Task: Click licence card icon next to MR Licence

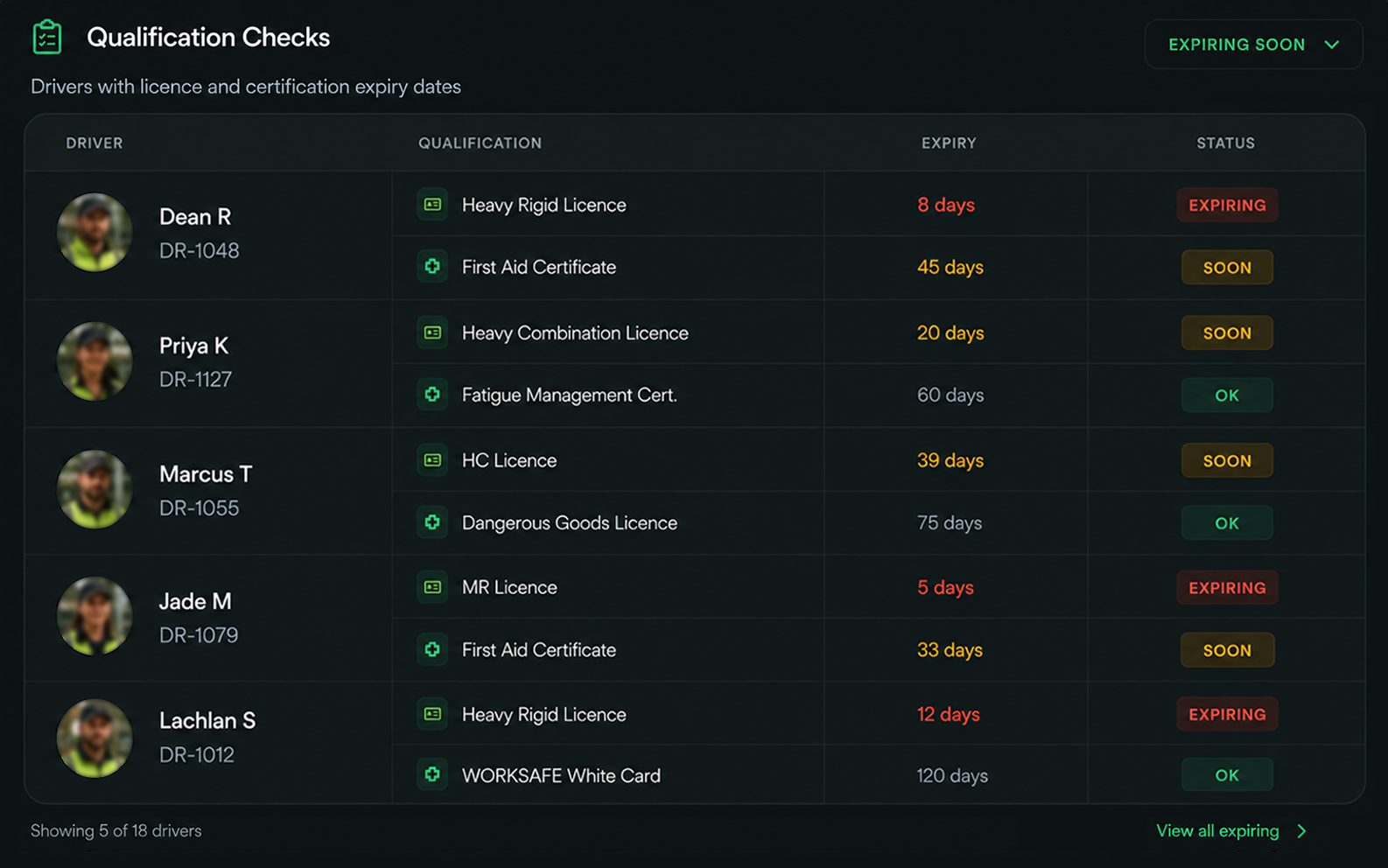Action: click(x=432, y=587)
